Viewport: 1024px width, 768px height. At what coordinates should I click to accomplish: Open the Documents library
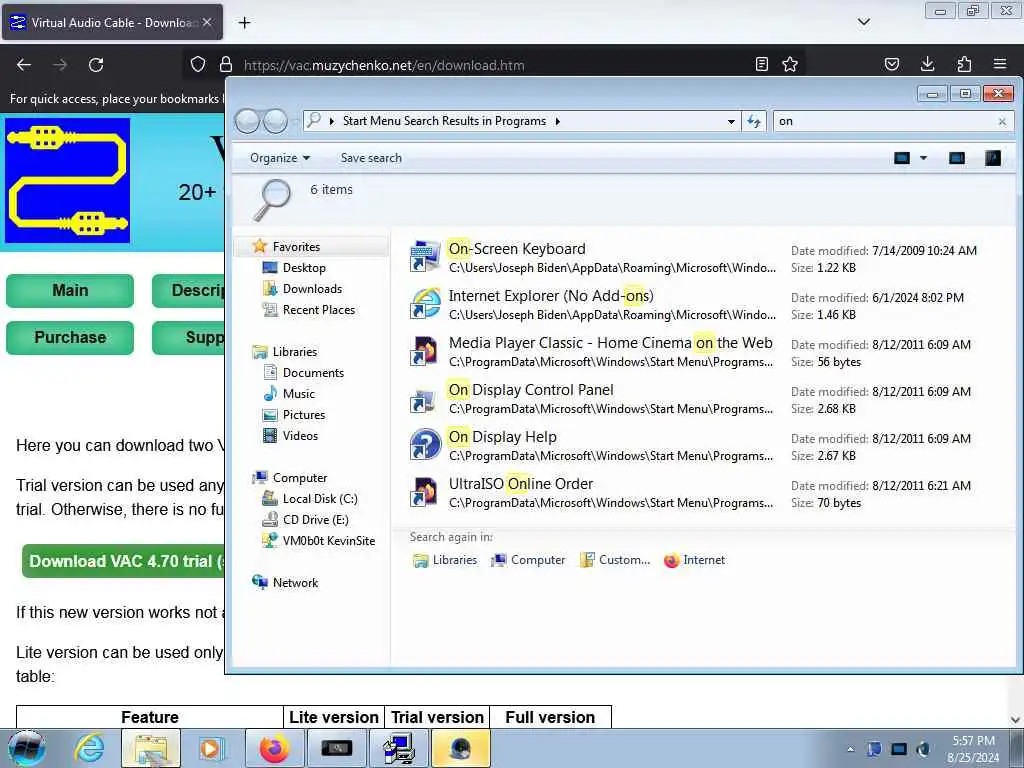(313, 373)
